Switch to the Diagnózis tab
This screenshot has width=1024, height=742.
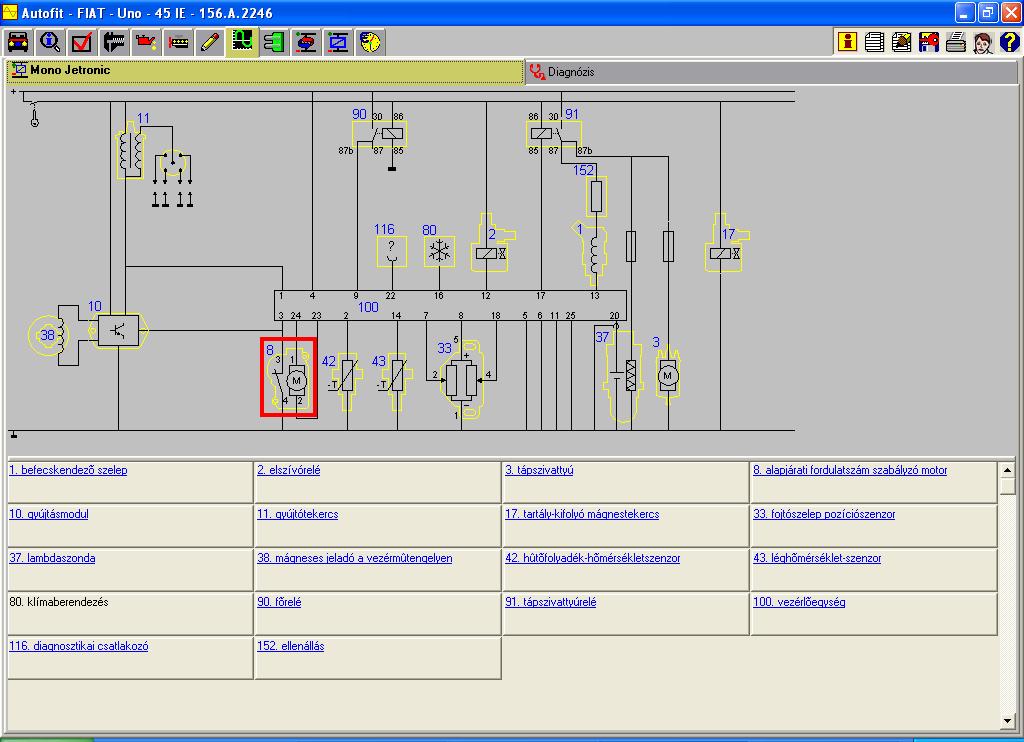pos(772,72)
